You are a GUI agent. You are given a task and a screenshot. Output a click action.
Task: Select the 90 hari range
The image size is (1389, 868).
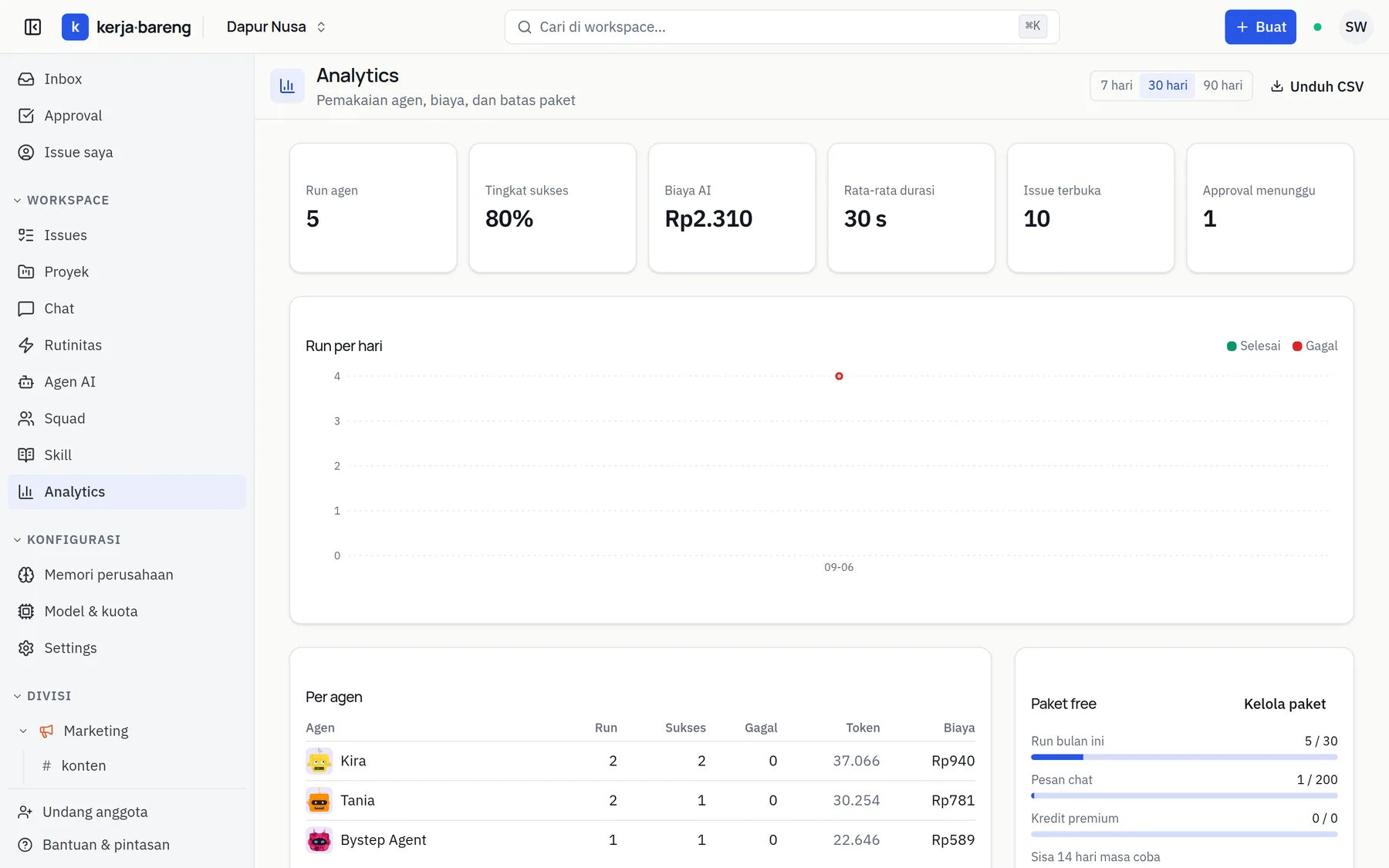pyautogui.click(x=1222, y=86)
